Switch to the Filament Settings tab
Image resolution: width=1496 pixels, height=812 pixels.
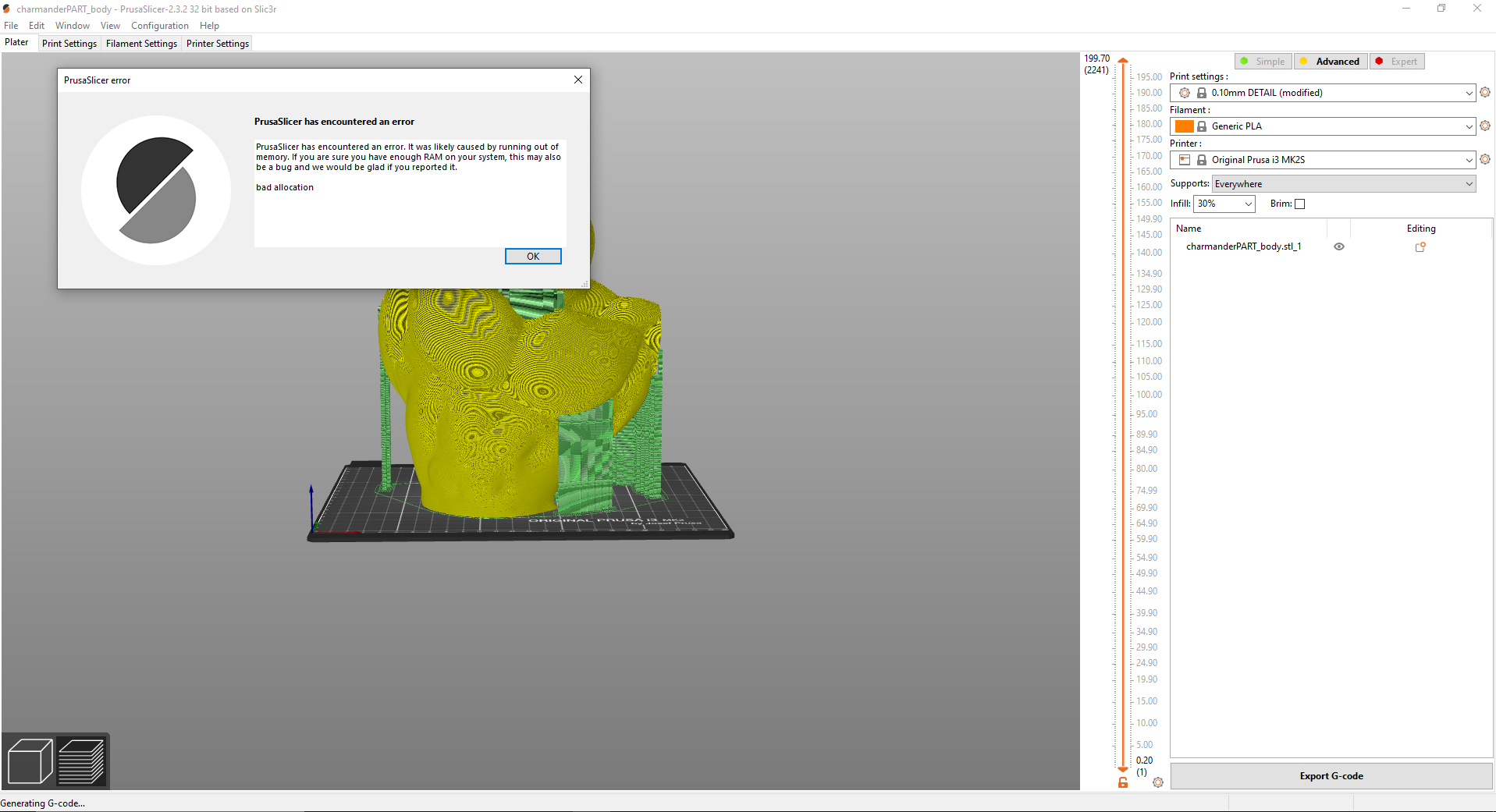click(141, 43)
